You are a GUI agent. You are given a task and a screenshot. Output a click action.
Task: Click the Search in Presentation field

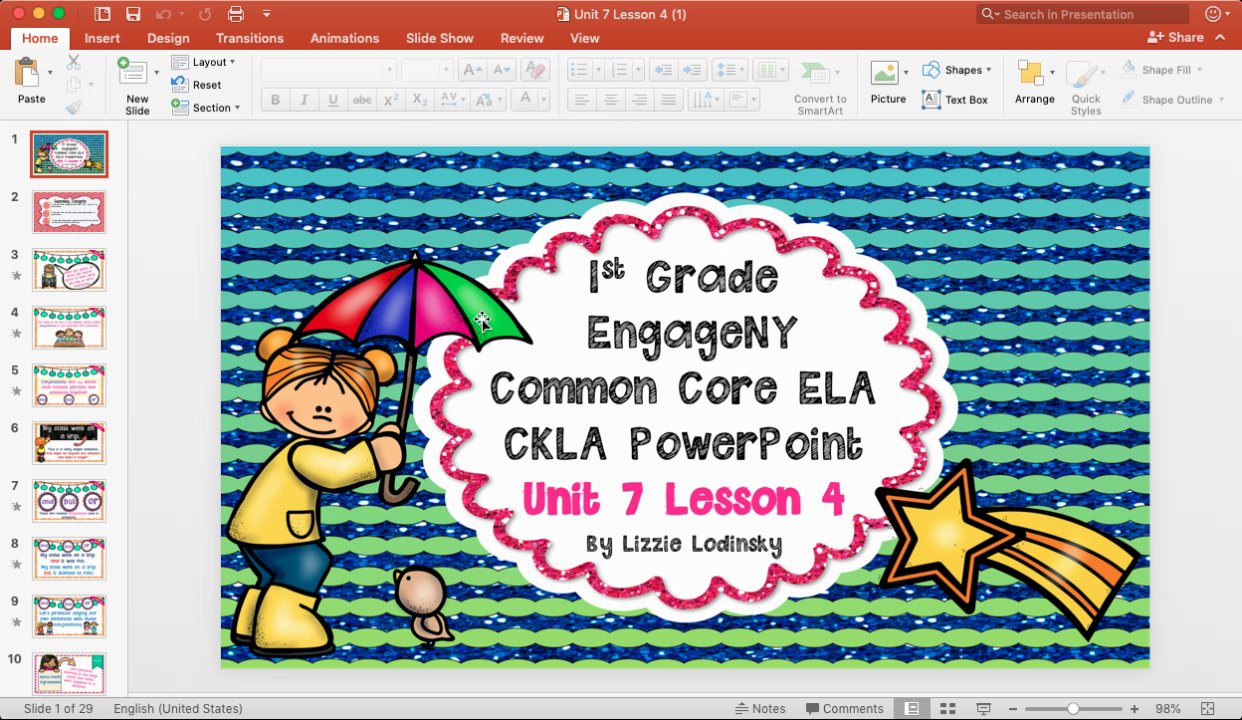pos(1083,14)
